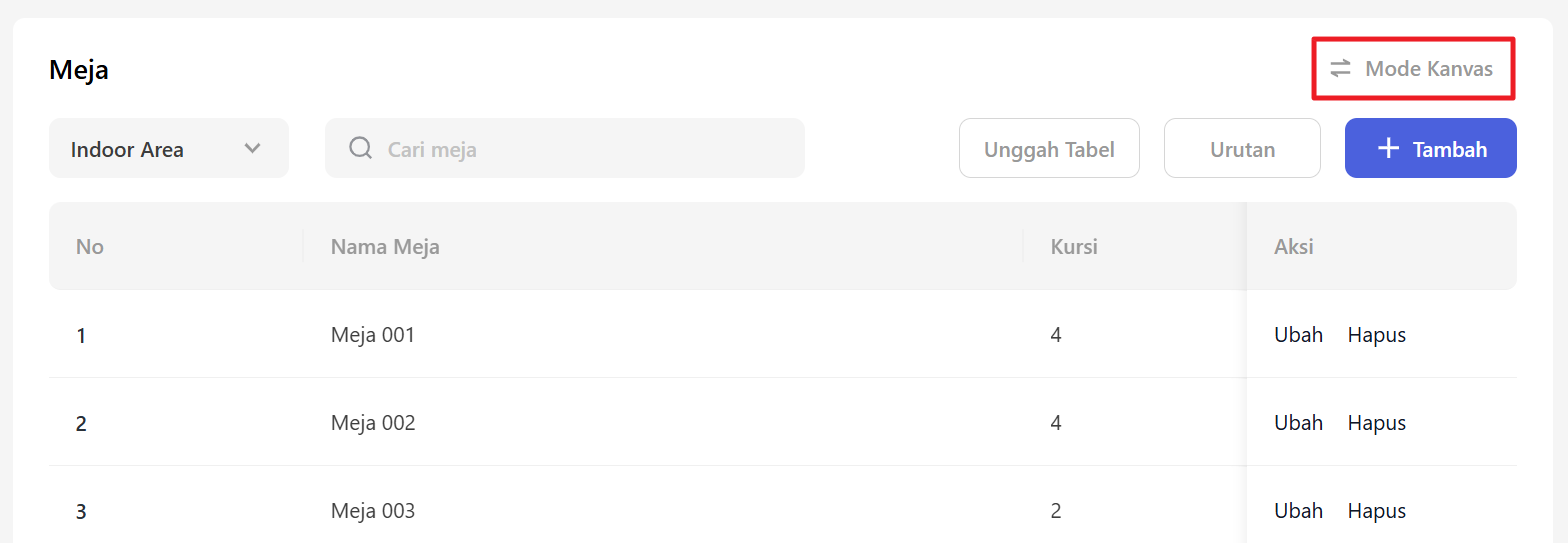
Task: Remove Meja 003 with Hapus
Action: pyautogui.click(x=1376, y=511)
